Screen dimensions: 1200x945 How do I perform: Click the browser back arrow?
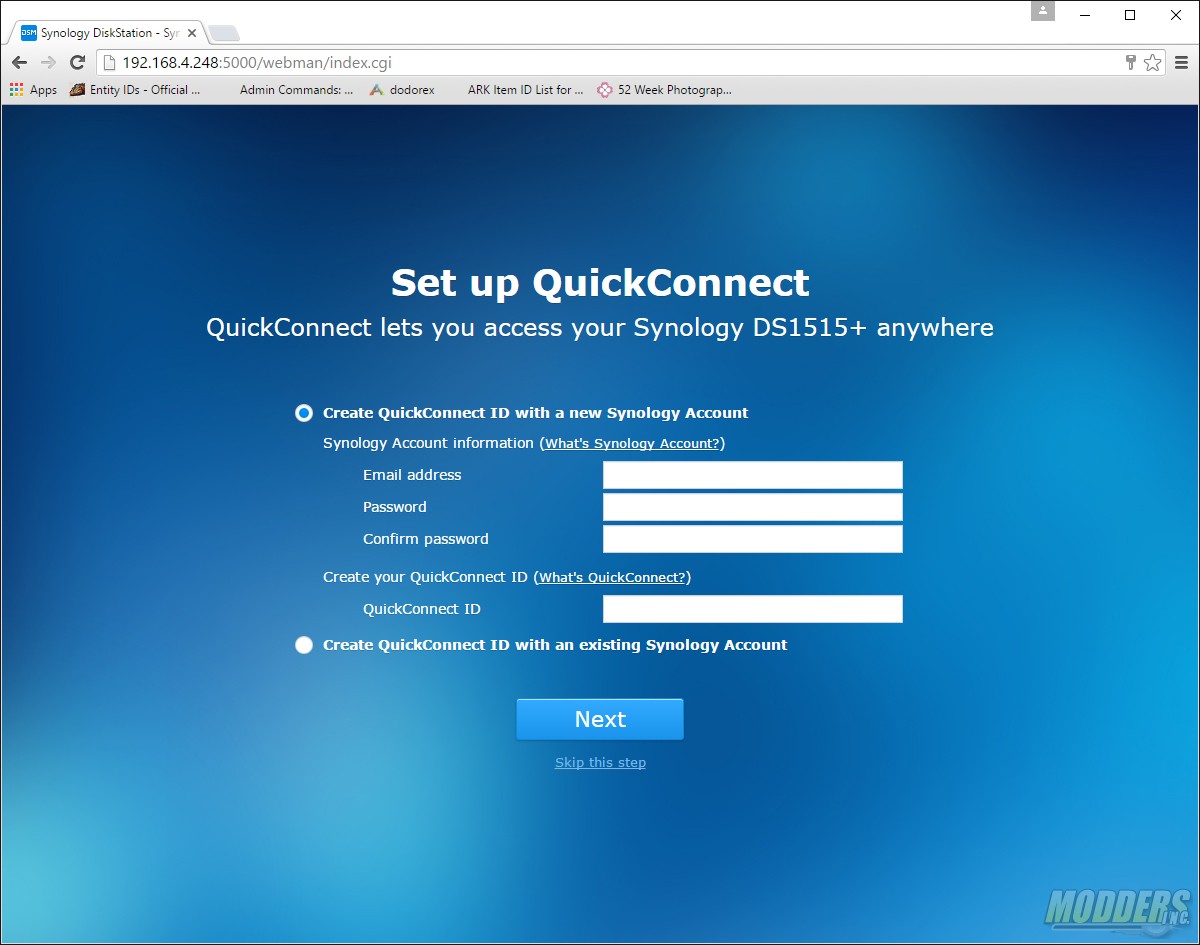pyautogui.click(x=19, y=62)
